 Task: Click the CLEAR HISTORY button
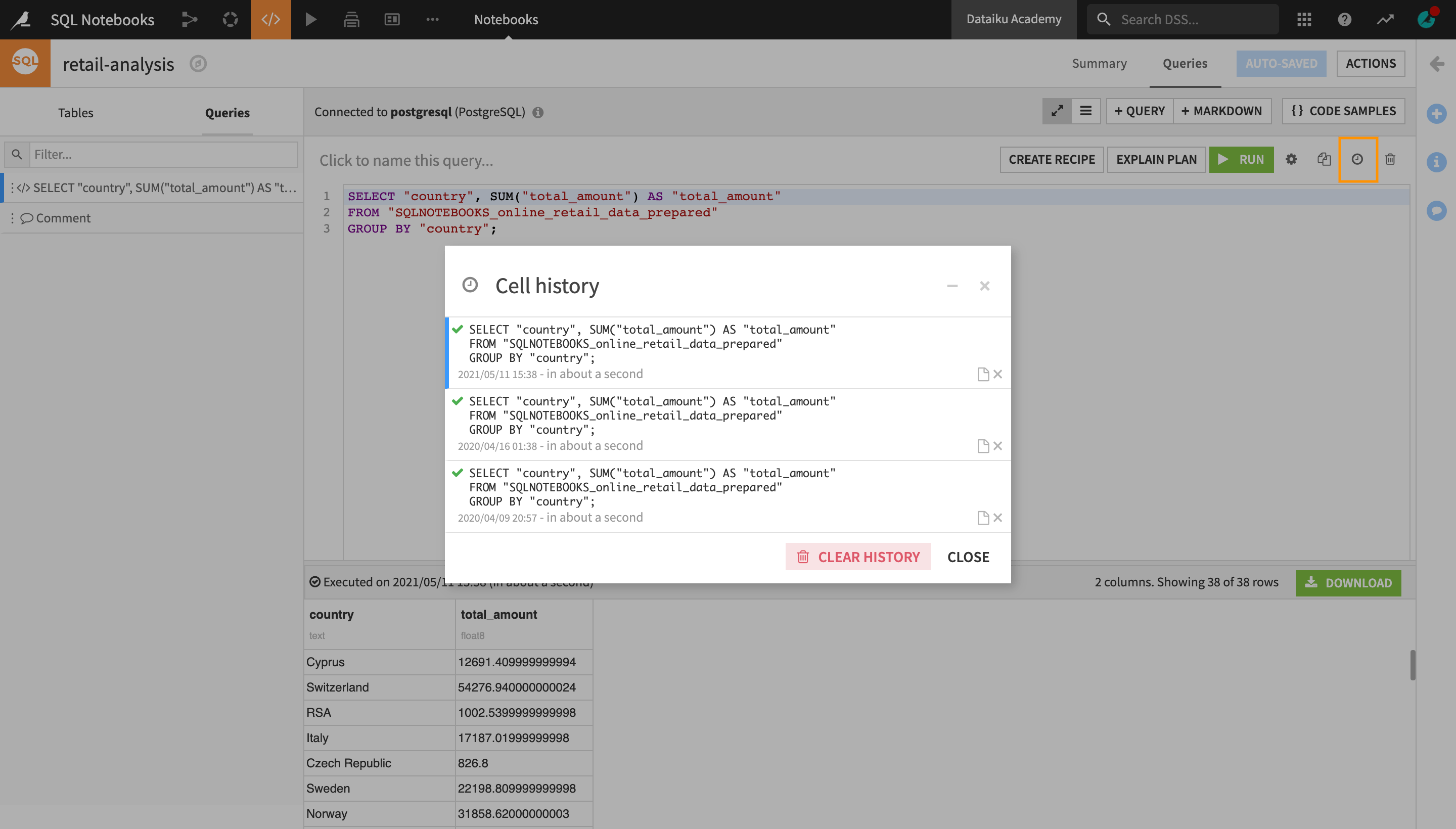point(857,556)
